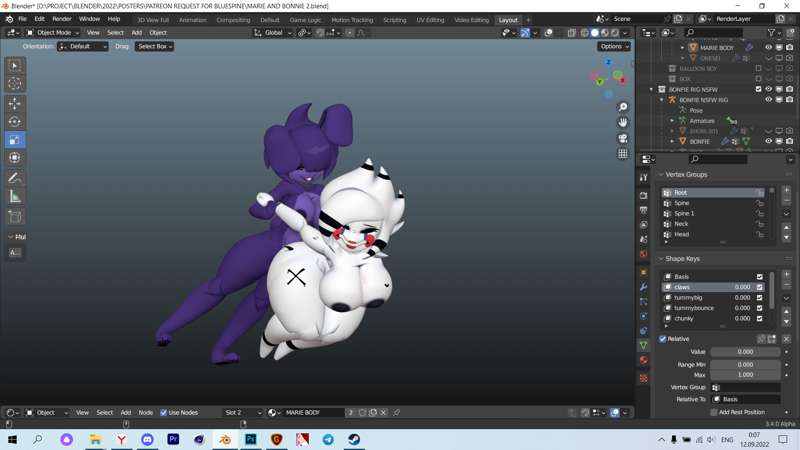Image resolution: width=800 pixels, height=450 pixels.
Task: Toggle Use Nodes checkbox
Action: (164, 413)
